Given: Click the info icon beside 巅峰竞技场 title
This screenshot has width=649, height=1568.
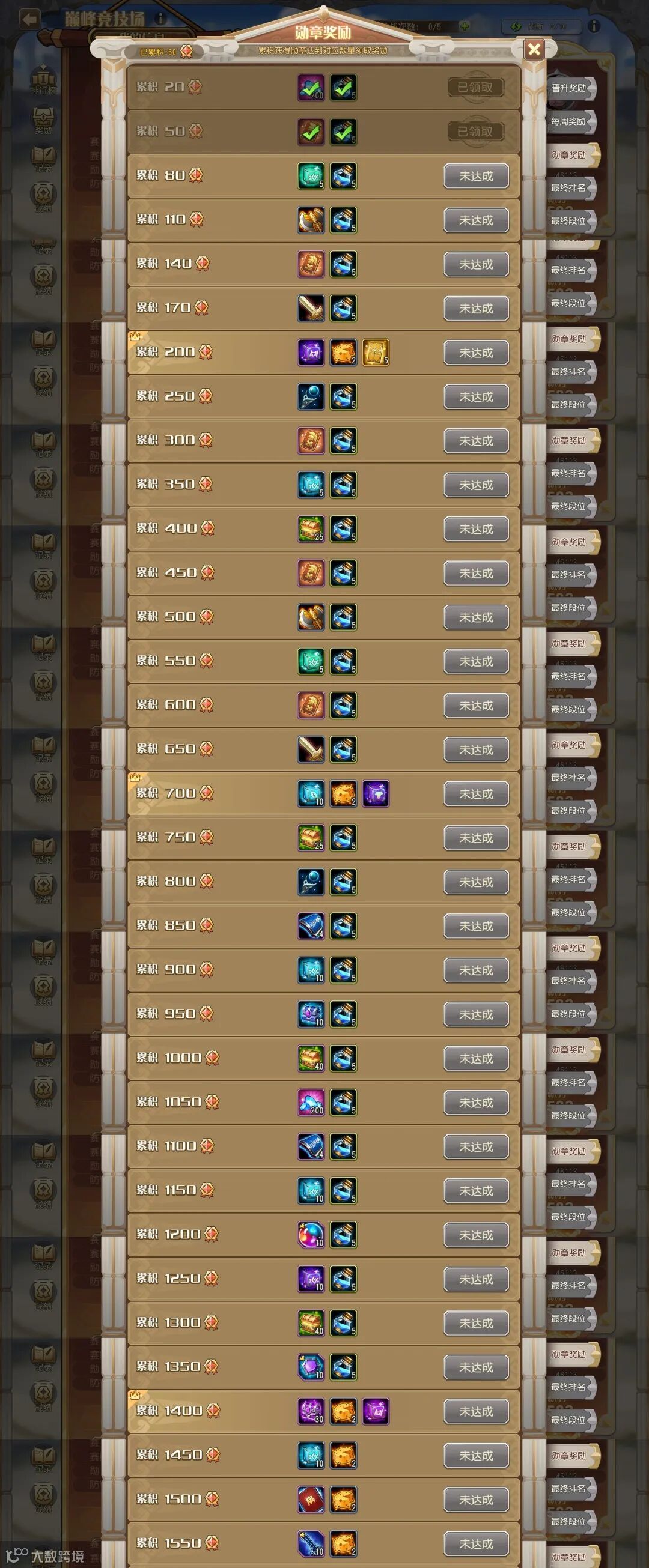Looking at the screenshot, I should tap(160, 18).
